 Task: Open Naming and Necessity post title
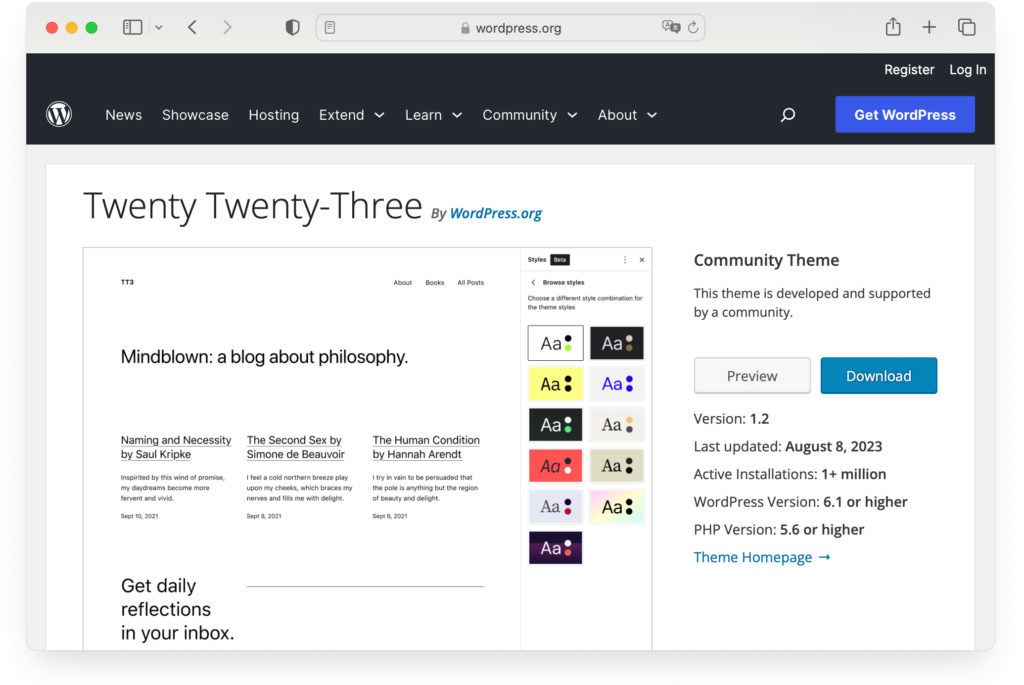click(x=176, y=447)
